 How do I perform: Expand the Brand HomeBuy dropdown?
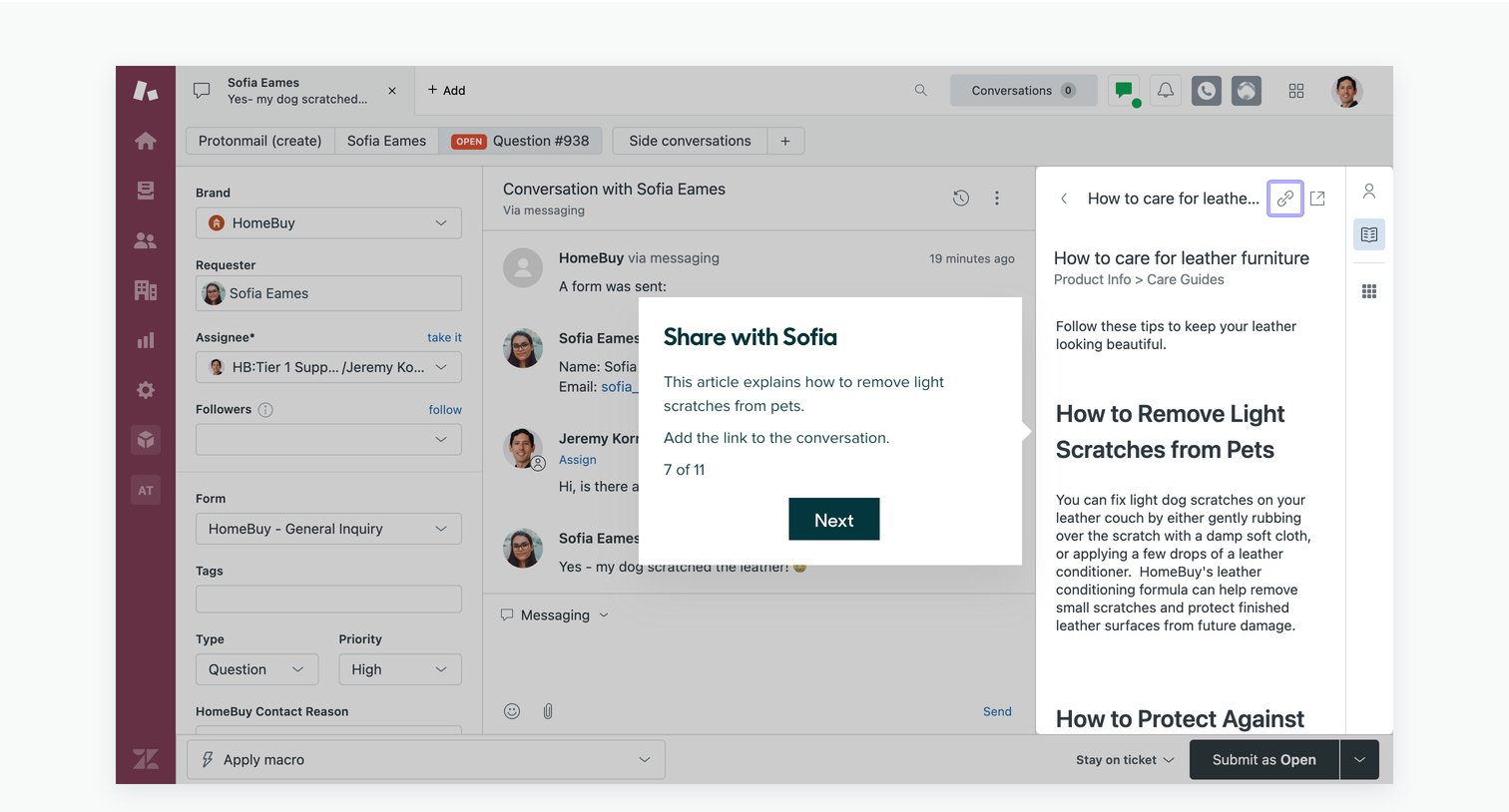pos(328,223)
